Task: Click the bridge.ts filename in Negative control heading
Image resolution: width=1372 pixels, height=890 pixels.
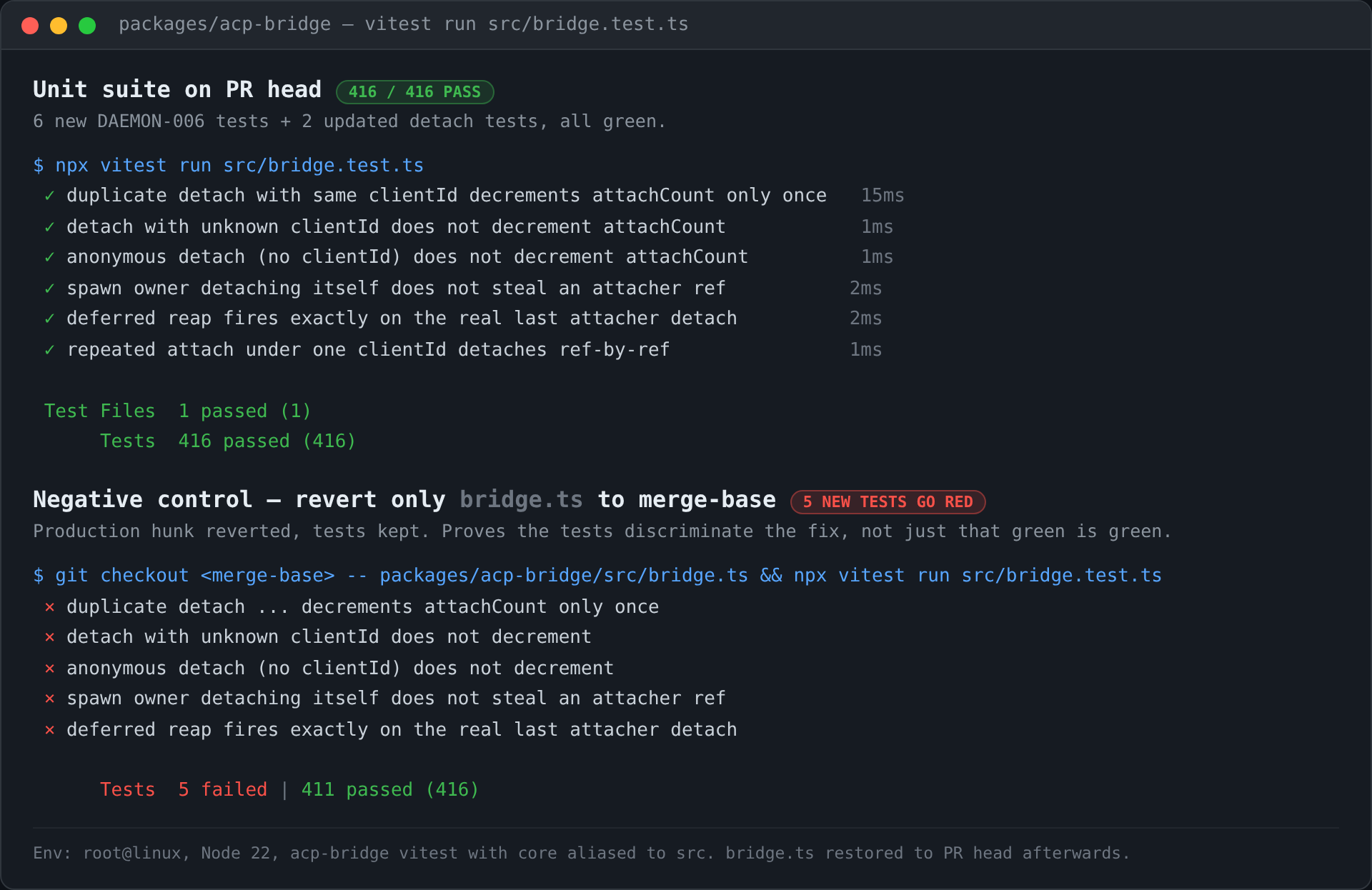Action: pos(521,499)
